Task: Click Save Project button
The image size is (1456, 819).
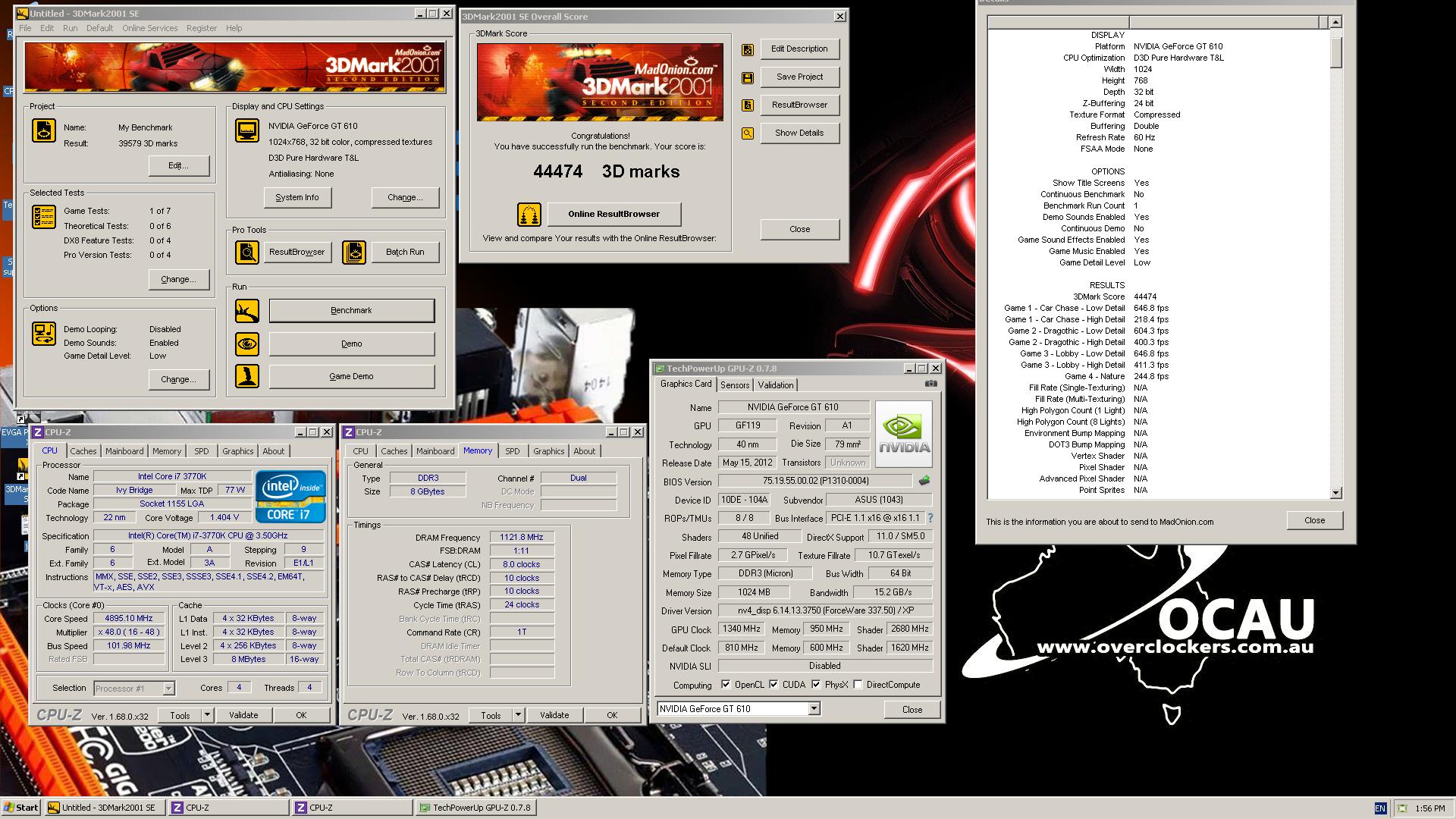Action: 799,77
